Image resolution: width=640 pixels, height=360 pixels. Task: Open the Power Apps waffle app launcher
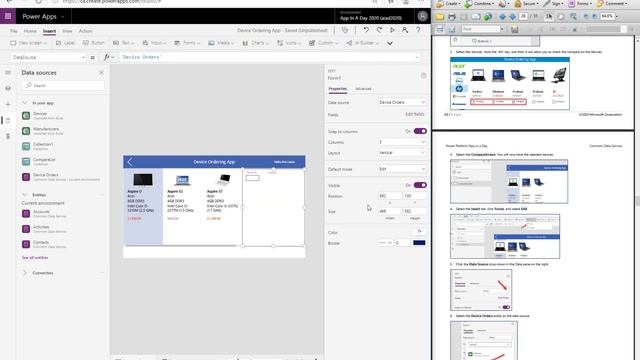click(8, 16)
